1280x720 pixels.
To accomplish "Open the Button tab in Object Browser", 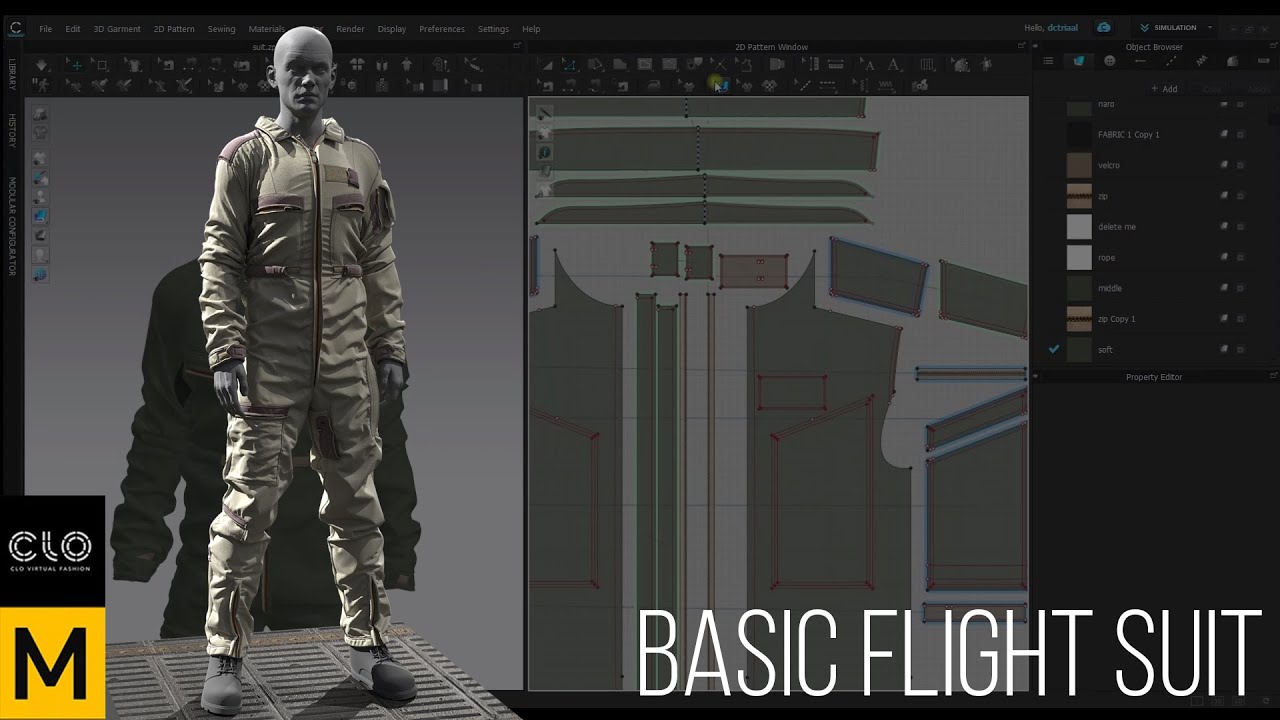I will tap(1109, 61).
